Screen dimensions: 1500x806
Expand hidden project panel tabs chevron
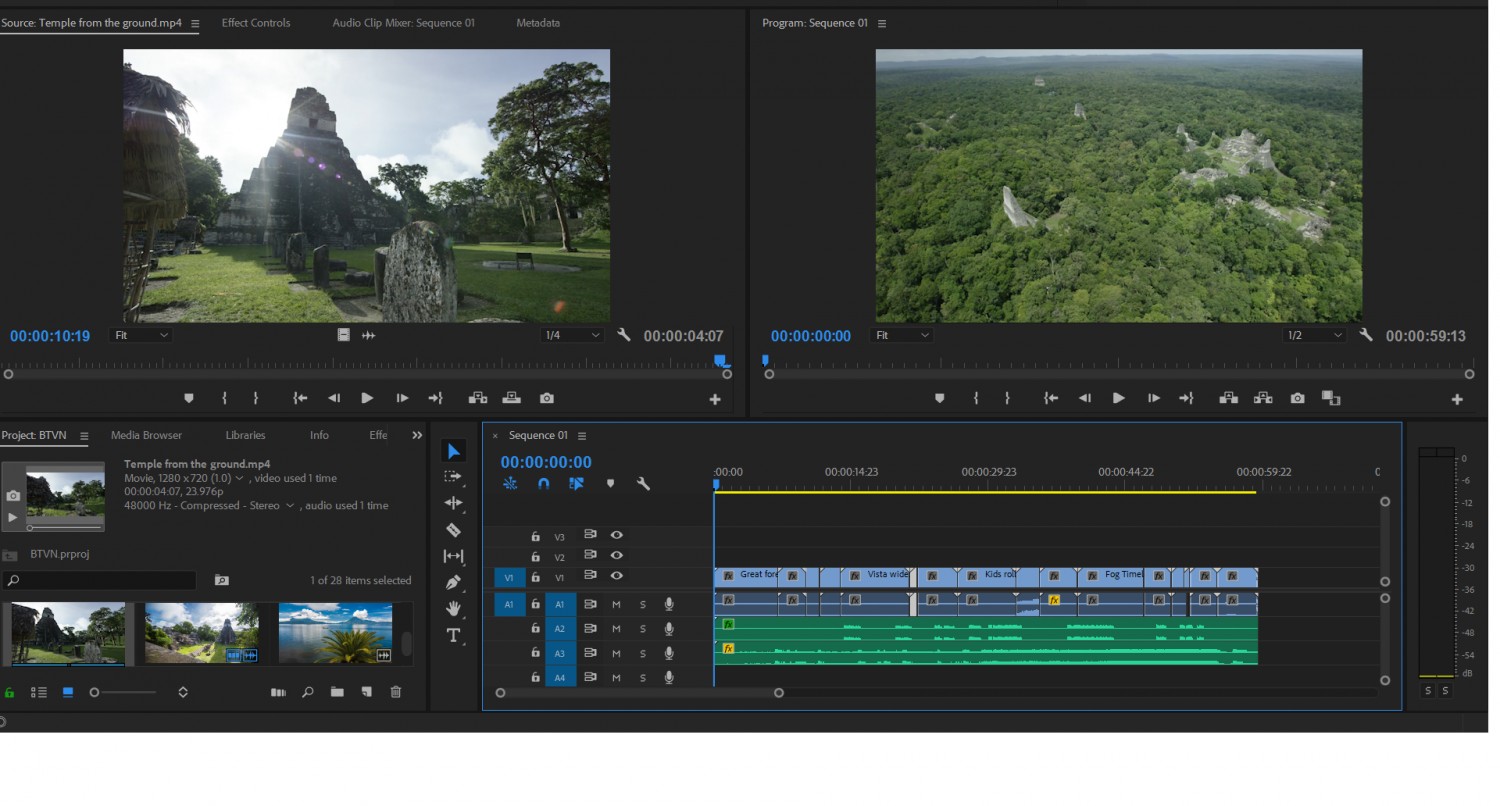click(x=417, y=435)
